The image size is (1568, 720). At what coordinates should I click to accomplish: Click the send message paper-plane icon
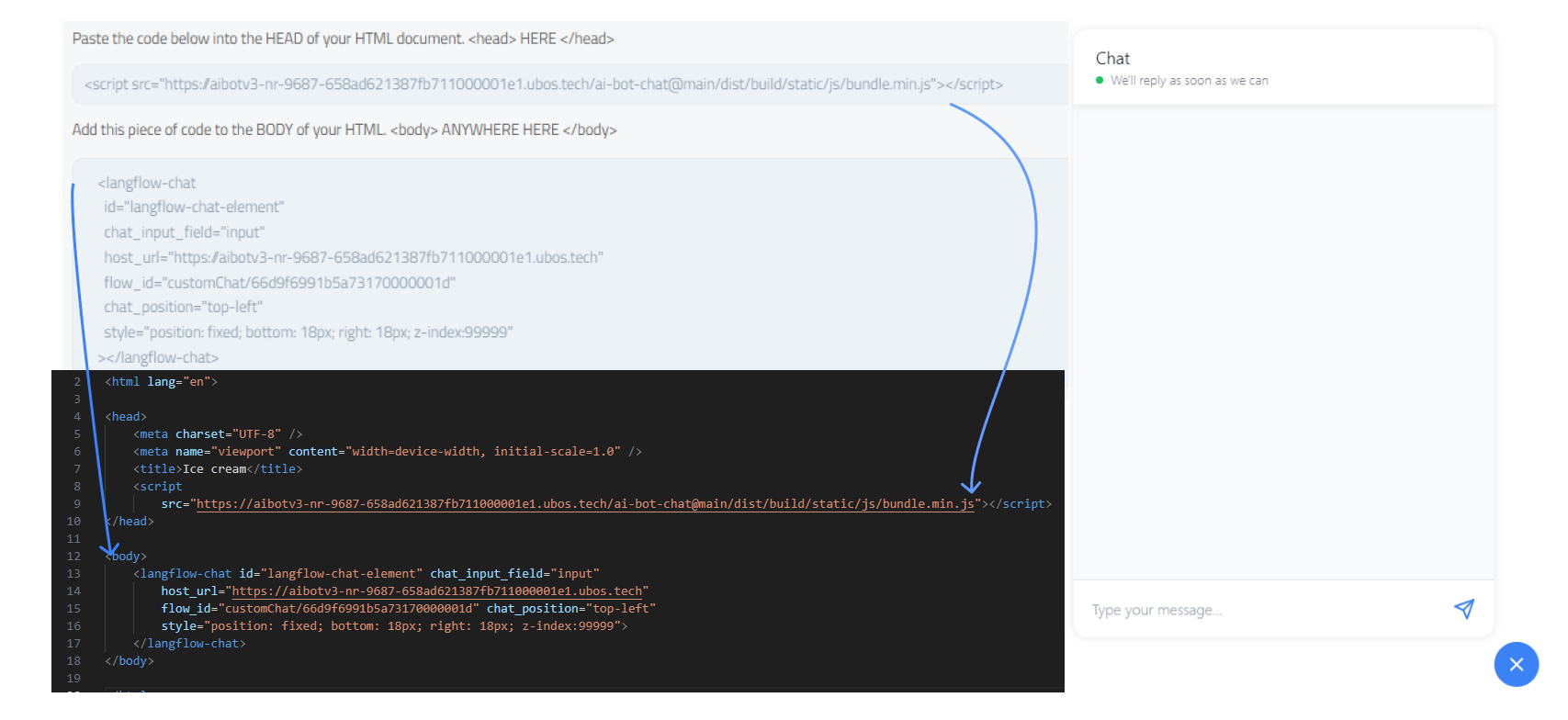(1464, 609)
